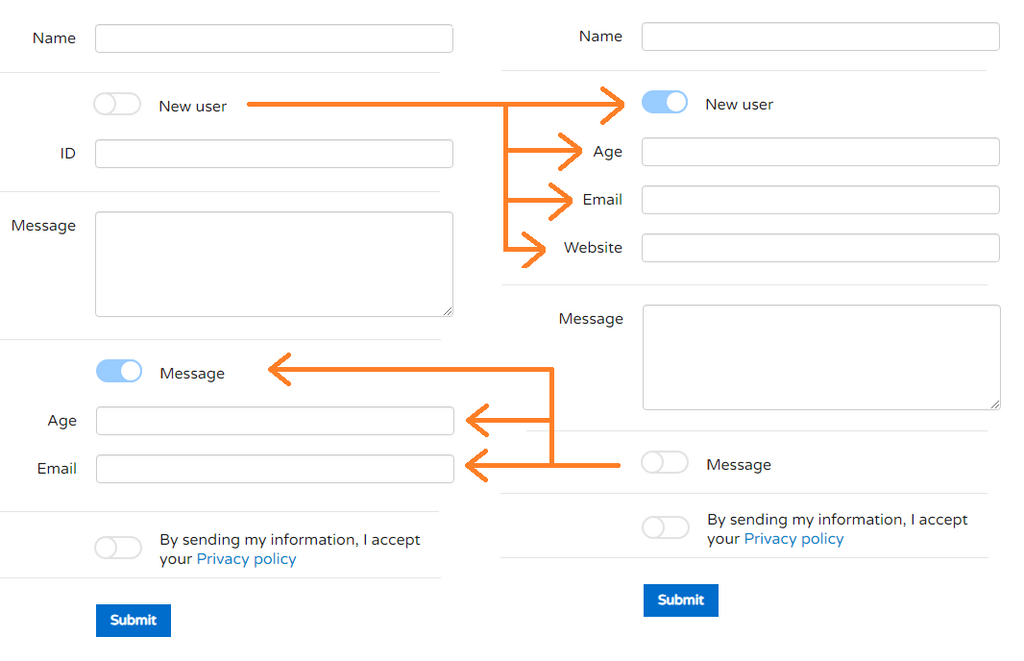Accept the privacy policy toggle on the left form
The image size is (1024, 661).
[118, 547]
